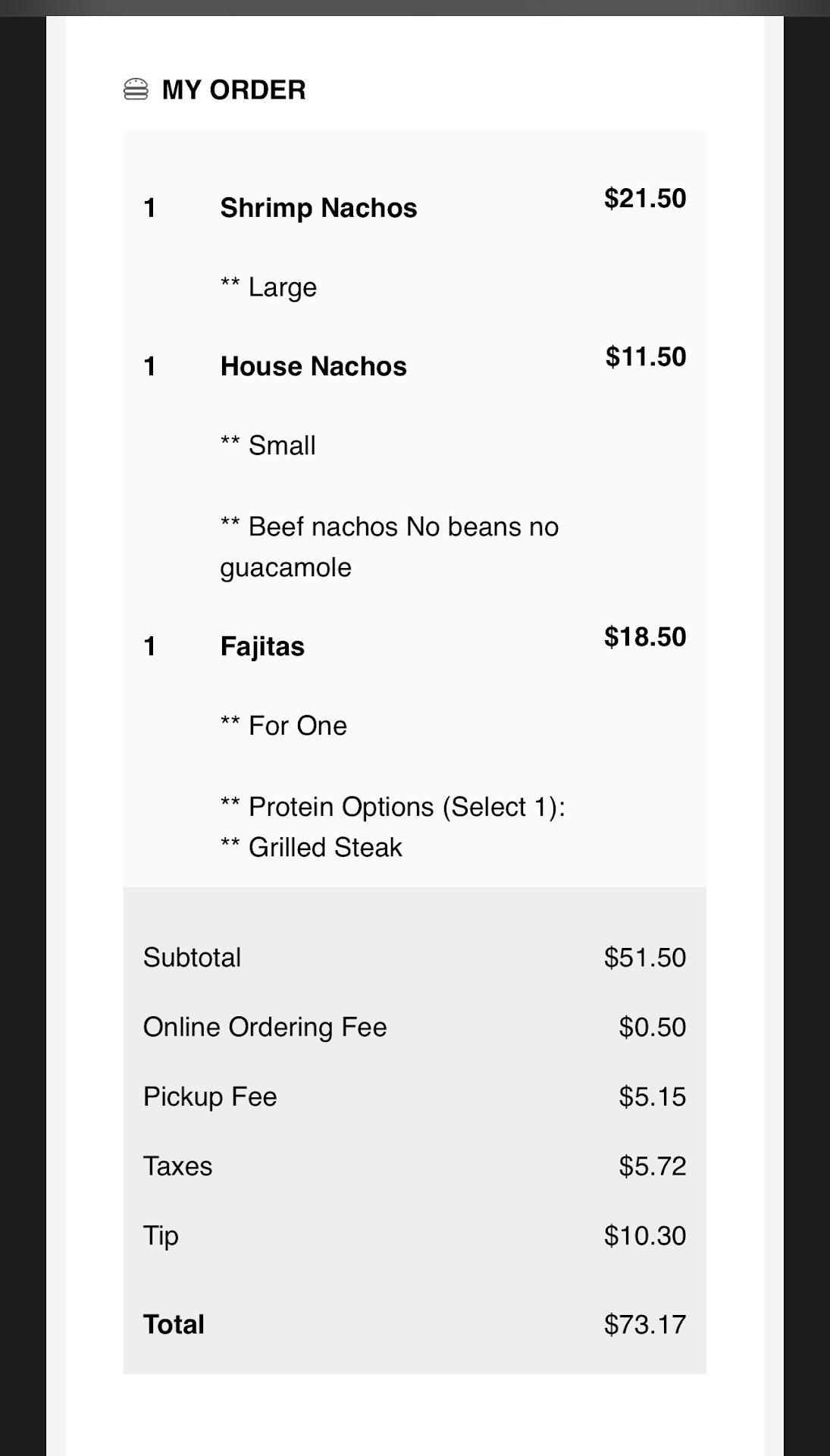Click the $21.50 Shrimp Nachos price
The width and height of the screenshot is (830, 1456).
(x=644, y=199)
